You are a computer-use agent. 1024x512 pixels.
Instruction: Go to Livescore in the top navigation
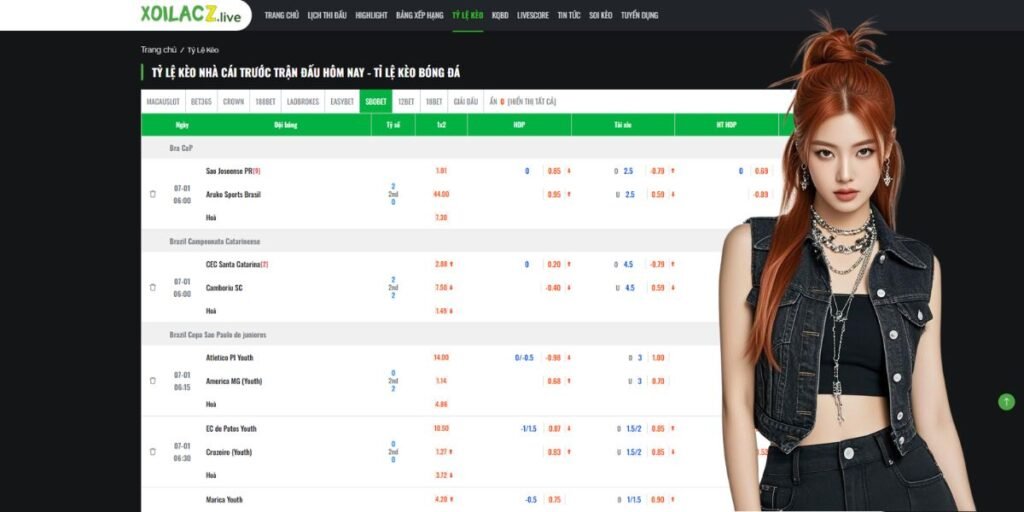532,16
